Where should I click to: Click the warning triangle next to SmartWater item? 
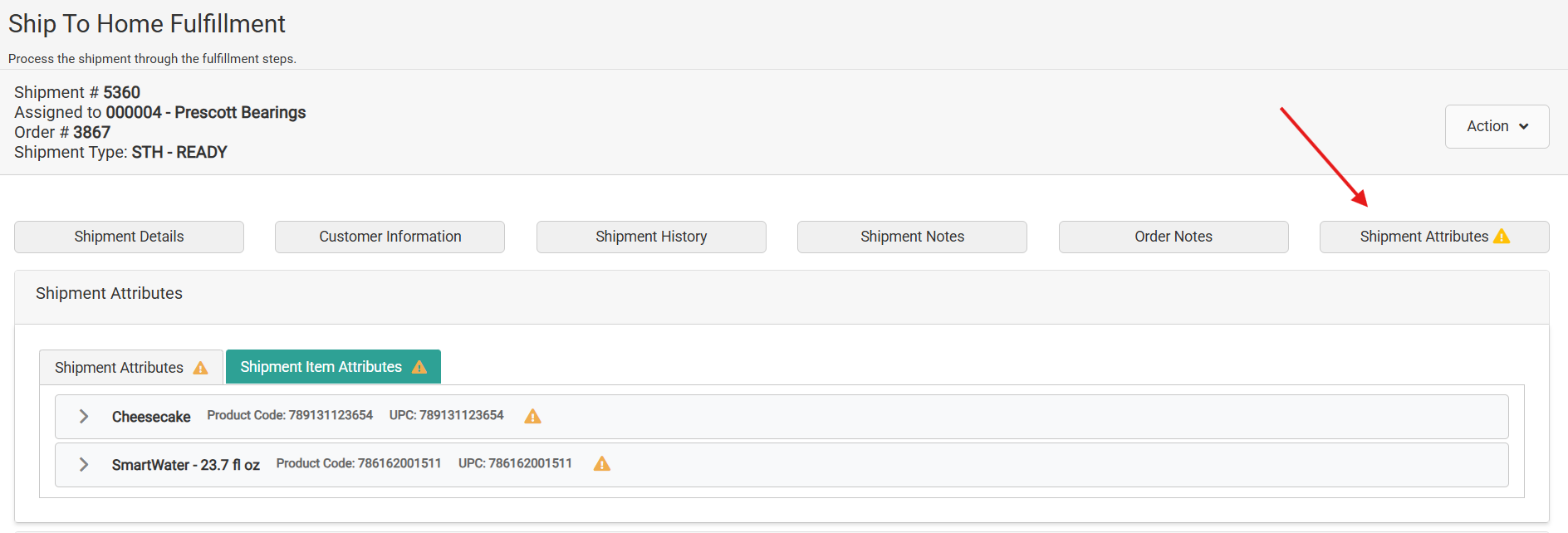point(601,464)
